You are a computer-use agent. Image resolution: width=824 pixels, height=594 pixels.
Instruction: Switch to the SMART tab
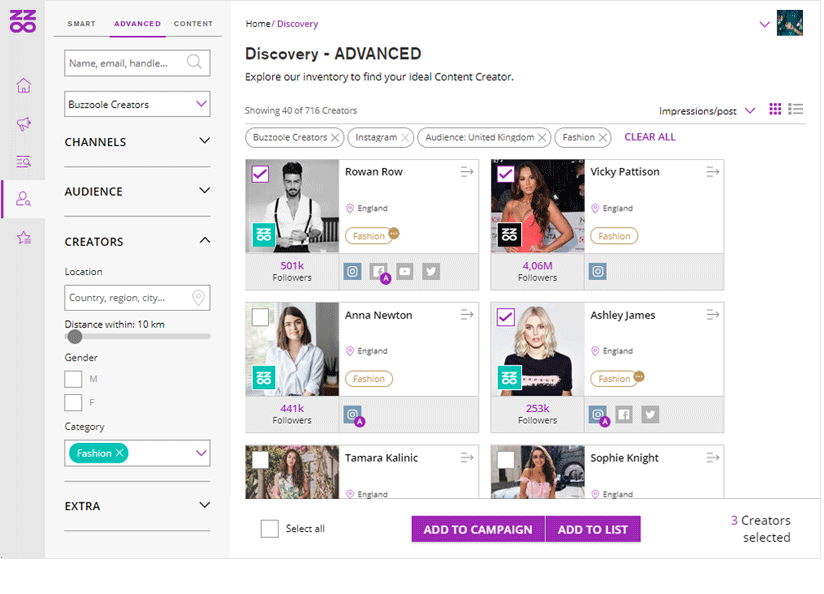click(x=81, y=23)
